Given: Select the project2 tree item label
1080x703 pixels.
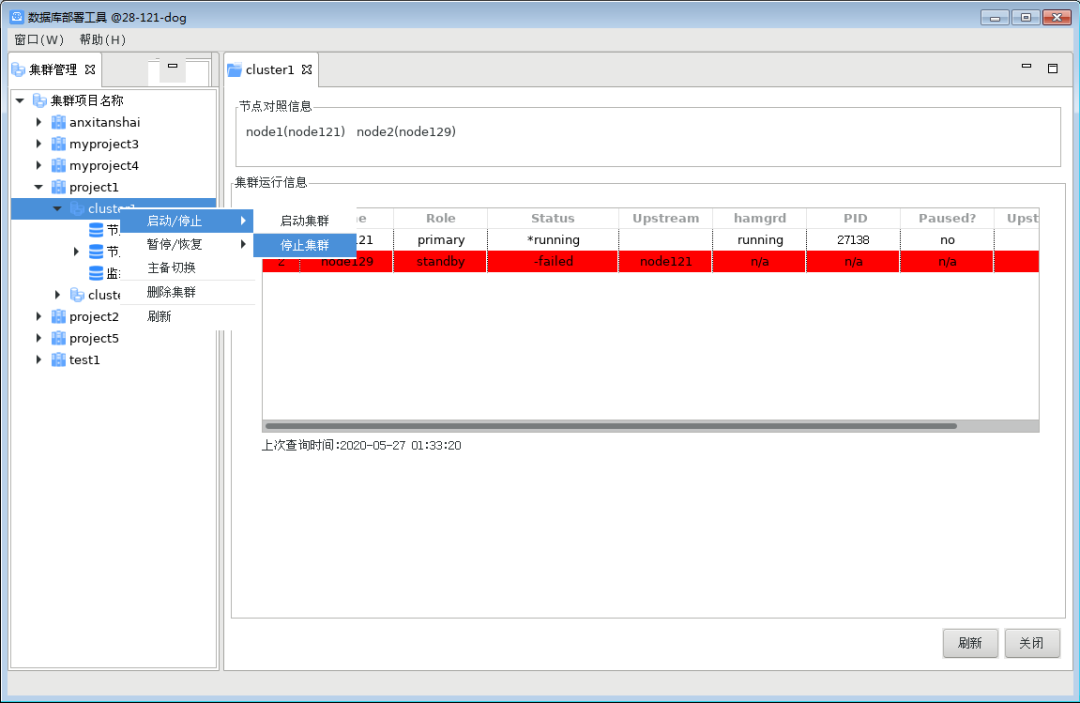Looking at the screenshot, I should (x=94, y=317).
